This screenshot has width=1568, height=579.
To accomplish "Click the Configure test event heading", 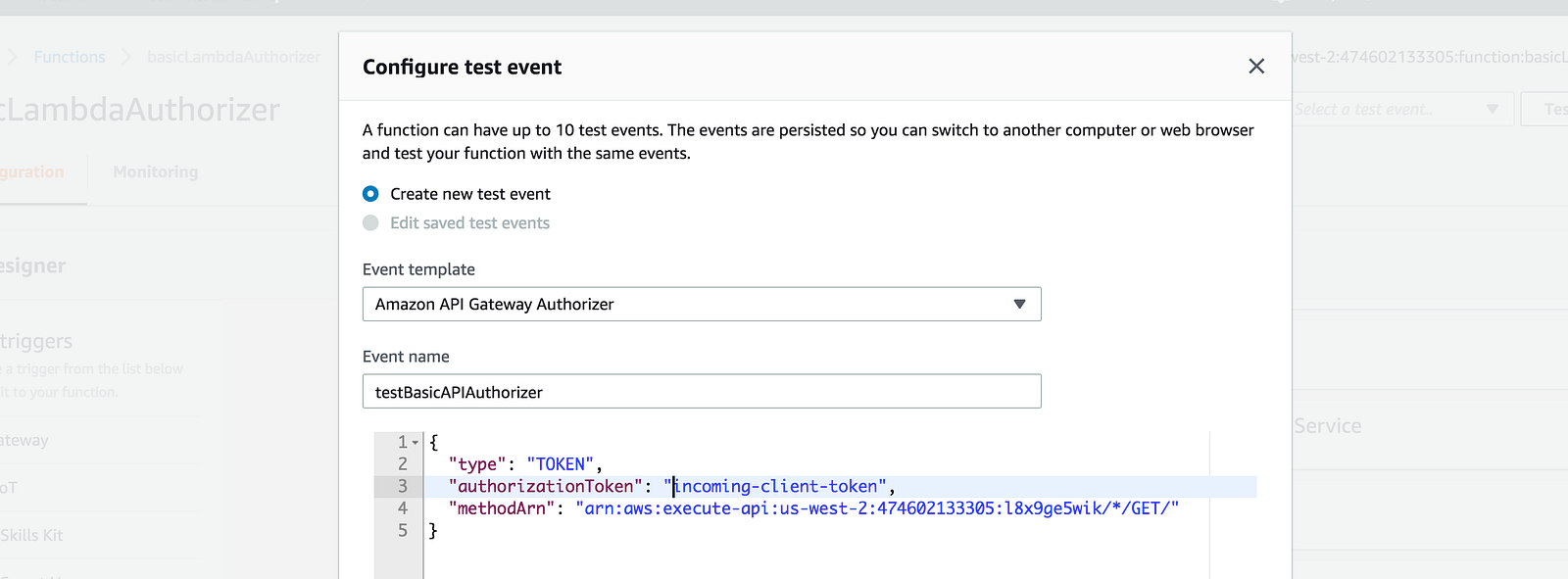I will pos(462,67).
